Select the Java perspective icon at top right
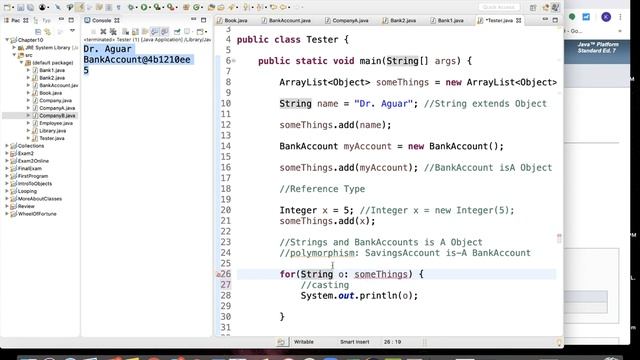This screenshot has height=360, width=640. click(555, 7)
